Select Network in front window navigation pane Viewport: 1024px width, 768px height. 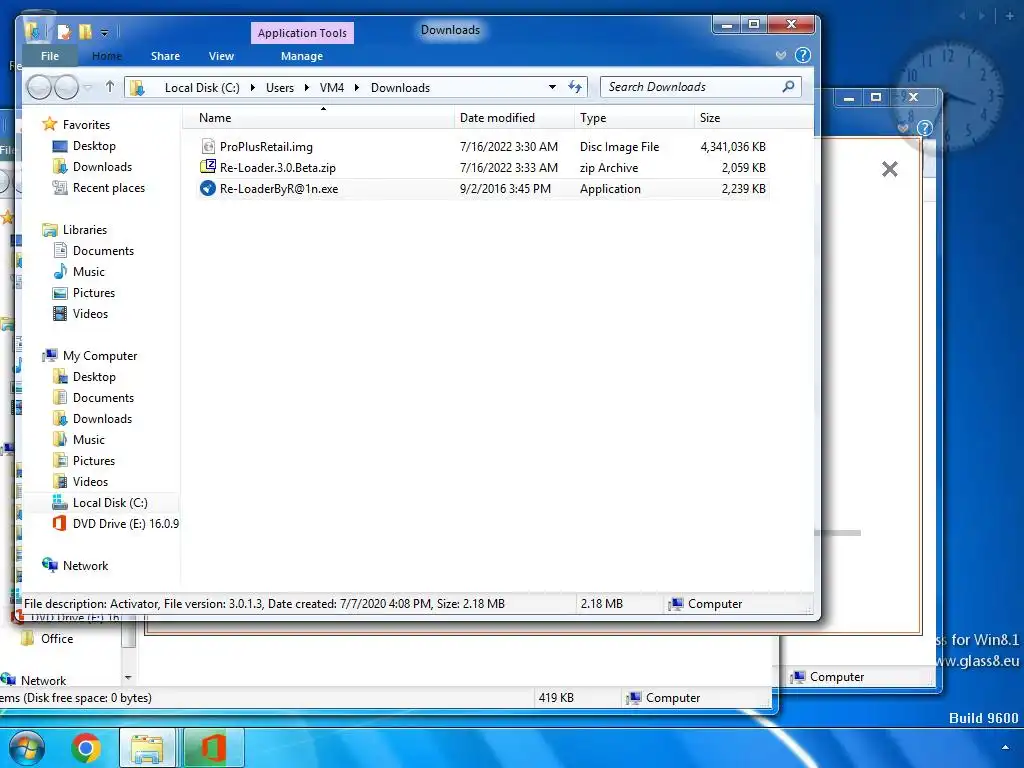tap(85, 566)
